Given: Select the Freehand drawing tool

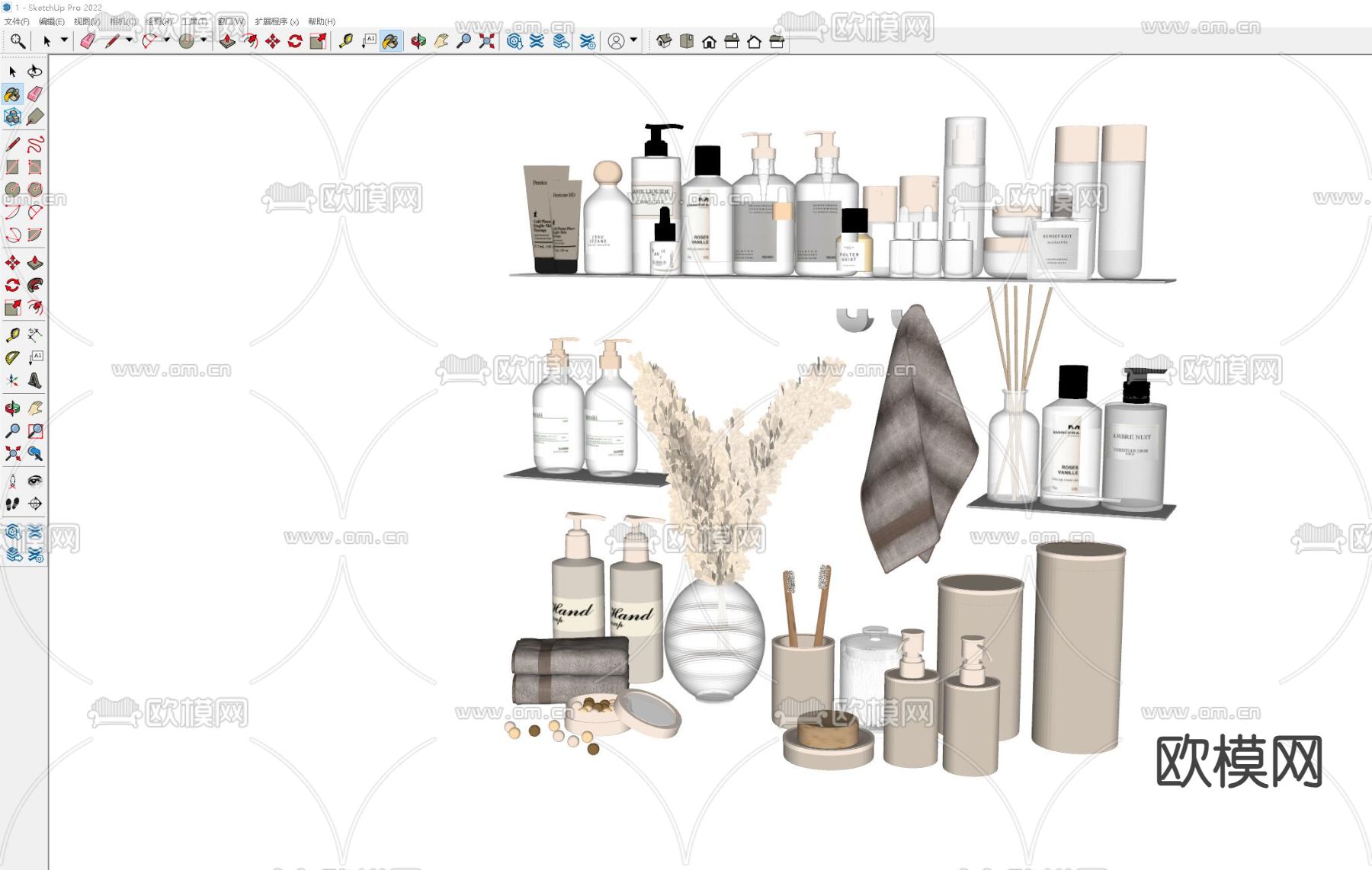Looking at the screenshot, I should pos(35,144).
